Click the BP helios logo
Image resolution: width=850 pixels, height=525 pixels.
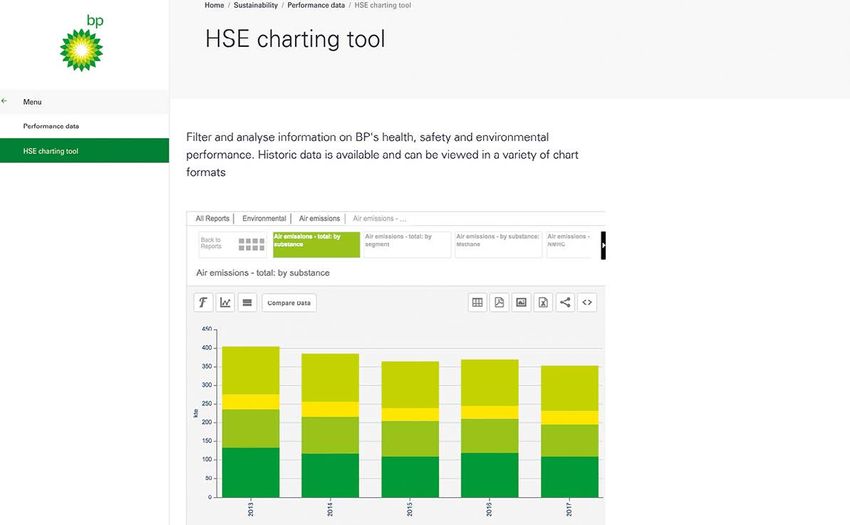point(82,47)
